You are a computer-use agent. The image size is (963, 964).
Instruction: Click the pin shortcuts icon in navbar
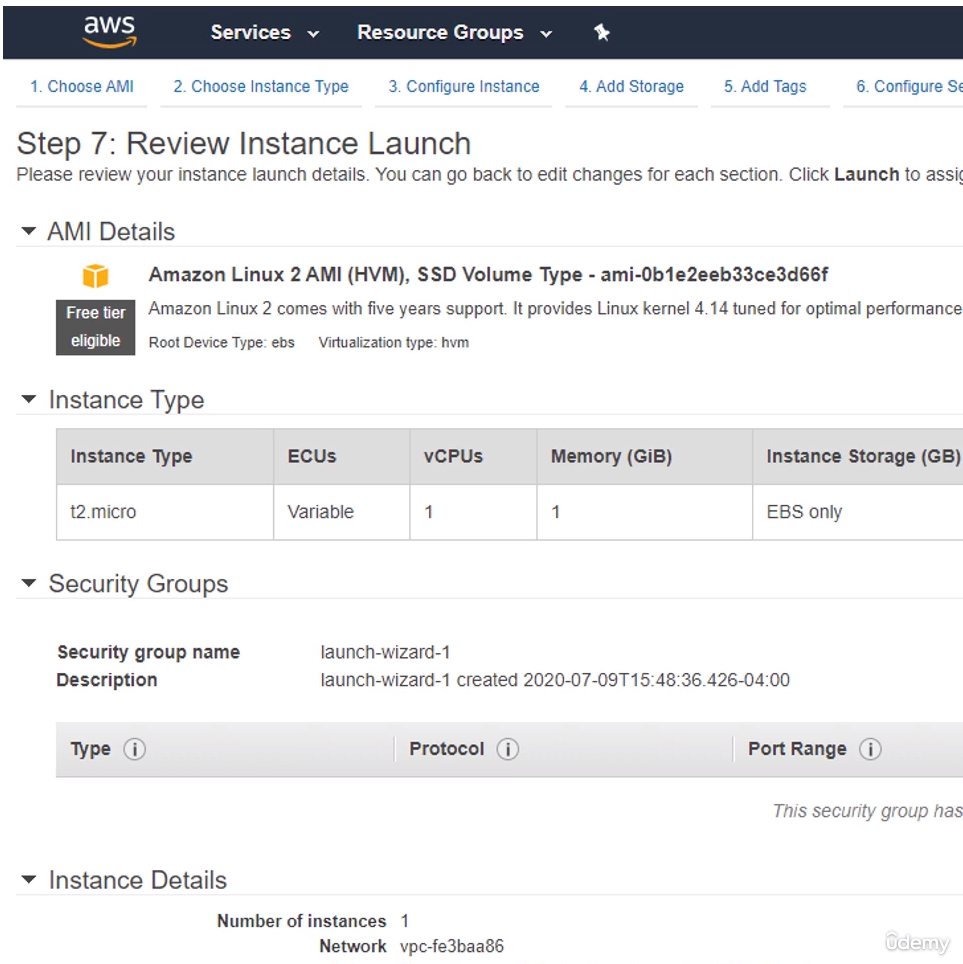tap(601, 33)
